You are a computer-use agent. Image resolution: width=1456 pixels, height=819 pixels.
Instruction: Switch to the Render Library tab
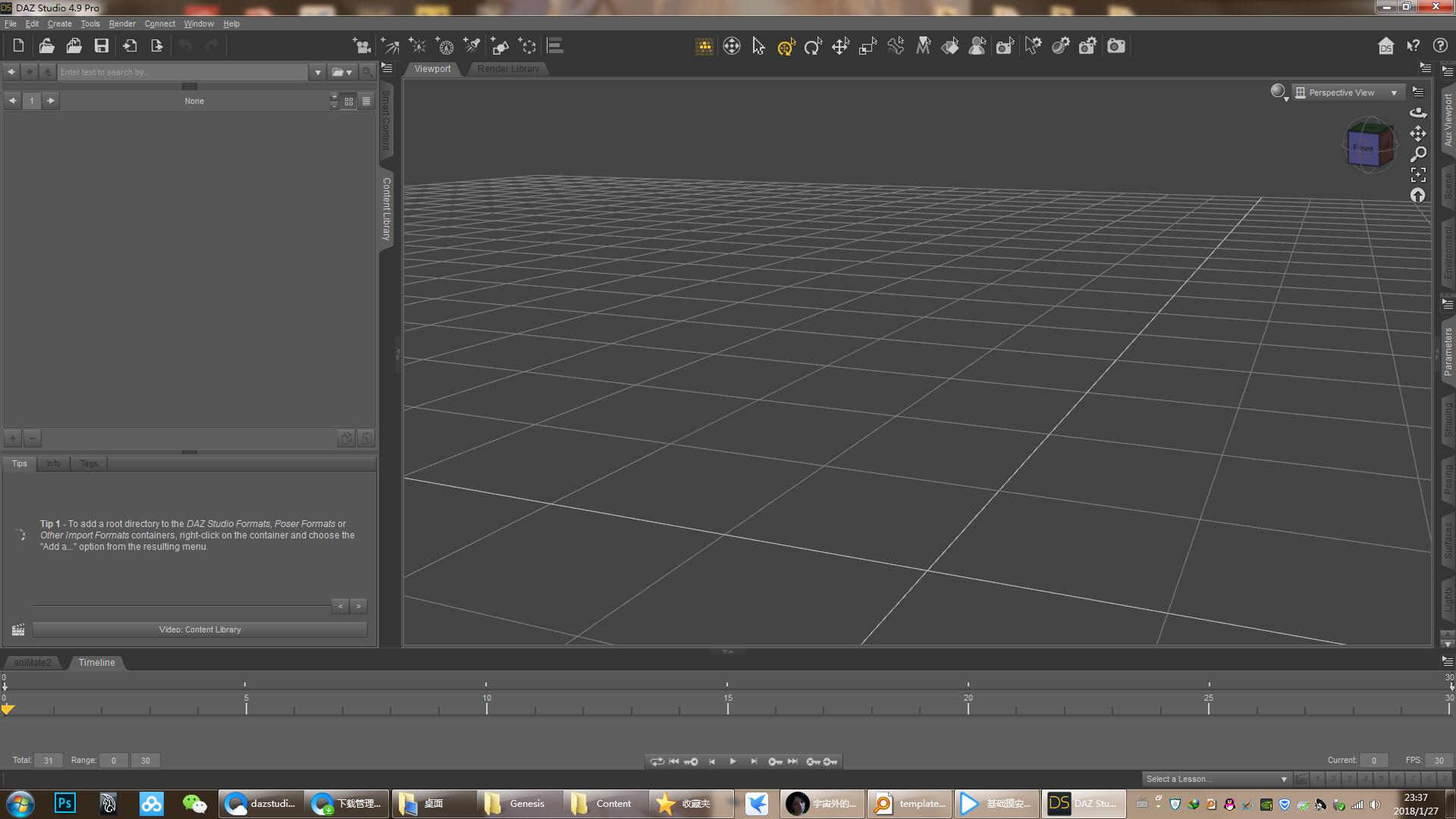508,69
